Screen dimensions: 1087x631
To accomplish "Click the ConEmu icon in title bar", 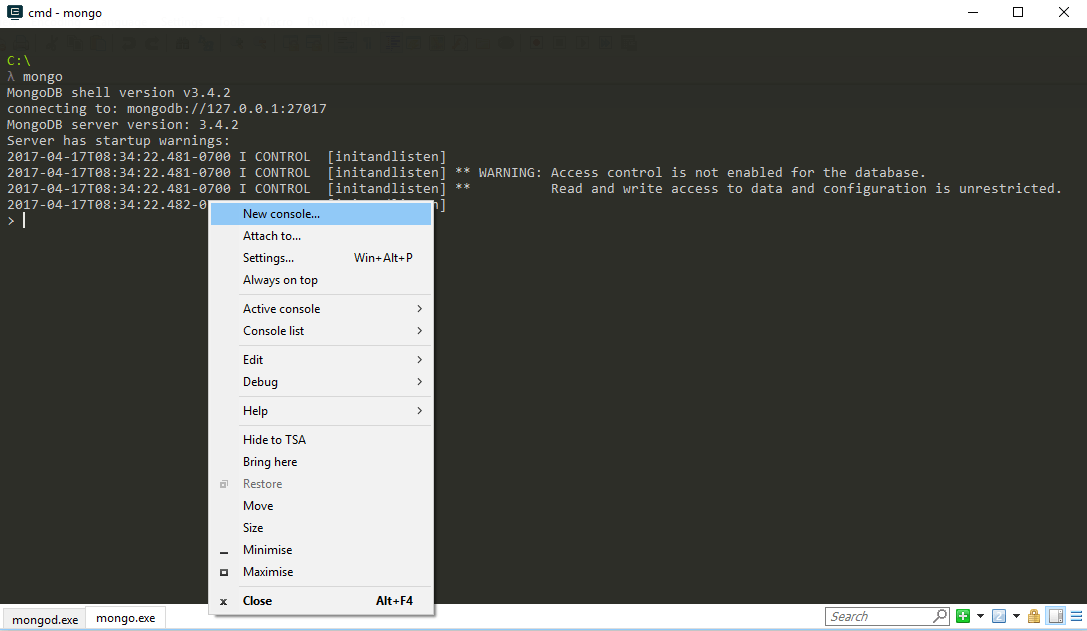I will (14, 12).
